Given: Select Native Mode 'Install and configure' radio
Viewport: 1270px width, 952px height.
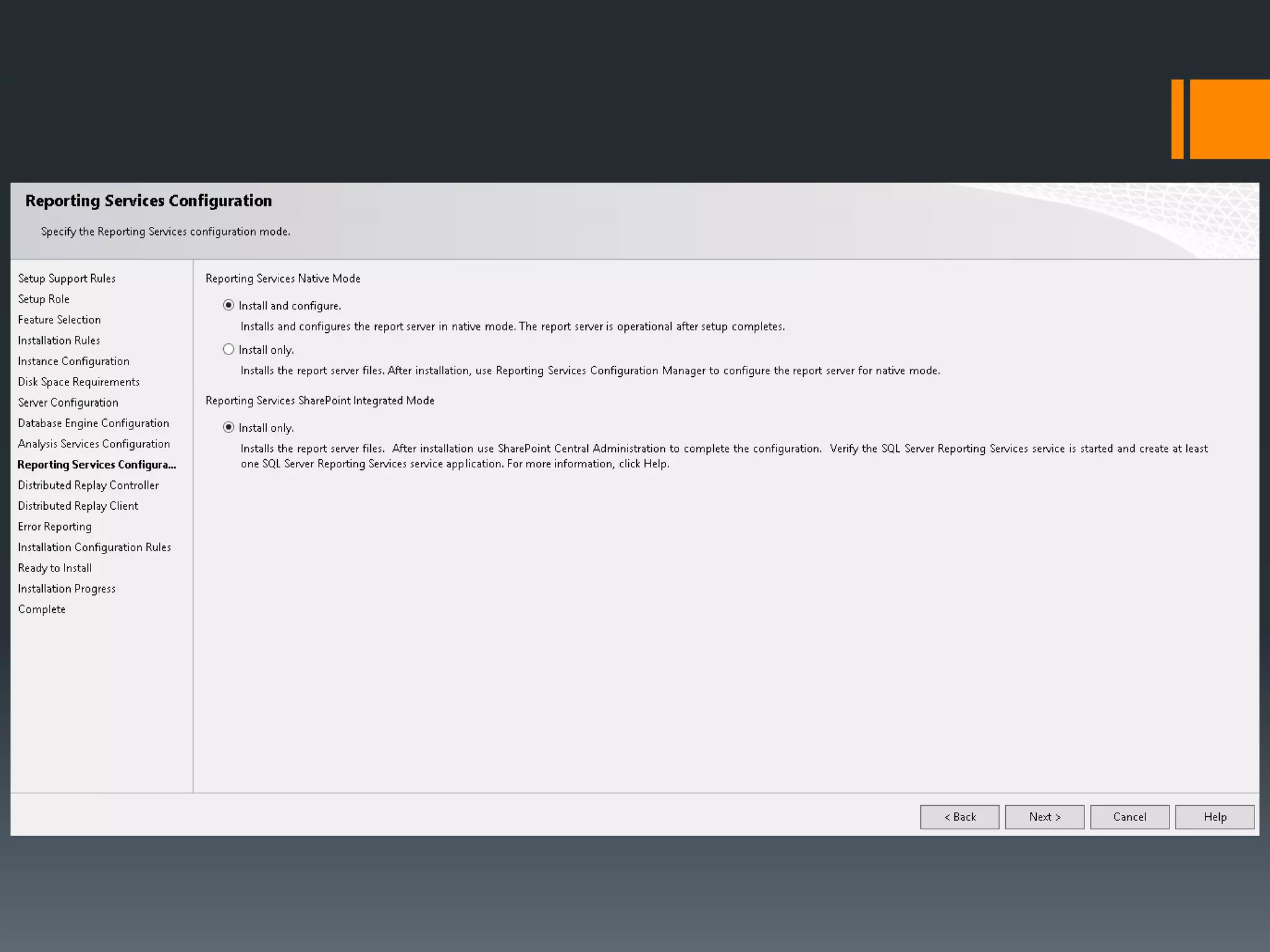Looking at the screenshot, I should tap(228, 305).
